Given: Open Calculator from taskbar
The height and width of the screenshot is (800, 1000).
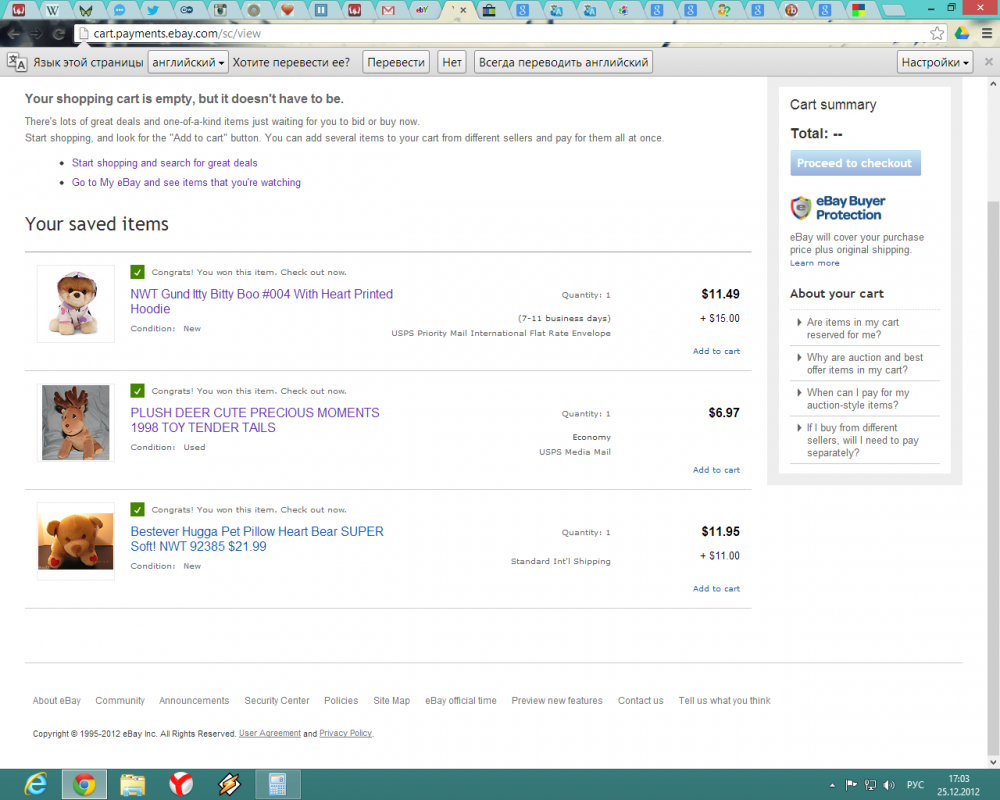Looking at the screenshot, I should coord(277,784).
